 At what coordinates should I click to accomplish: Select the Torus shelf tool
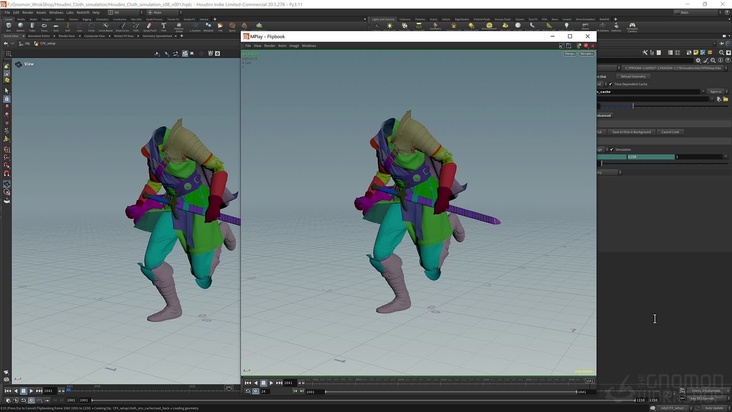tap(44, 27)
